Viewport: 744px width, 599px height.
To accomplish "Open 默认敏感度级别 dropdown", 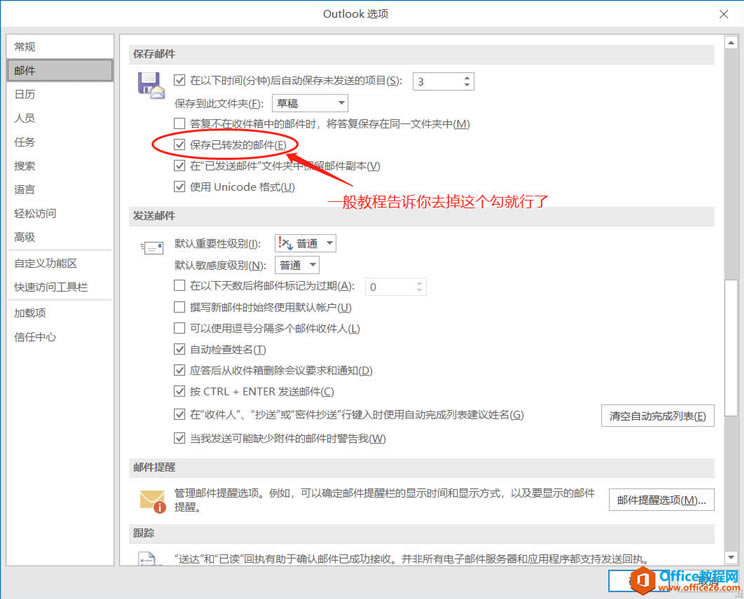I will point(297,265).
